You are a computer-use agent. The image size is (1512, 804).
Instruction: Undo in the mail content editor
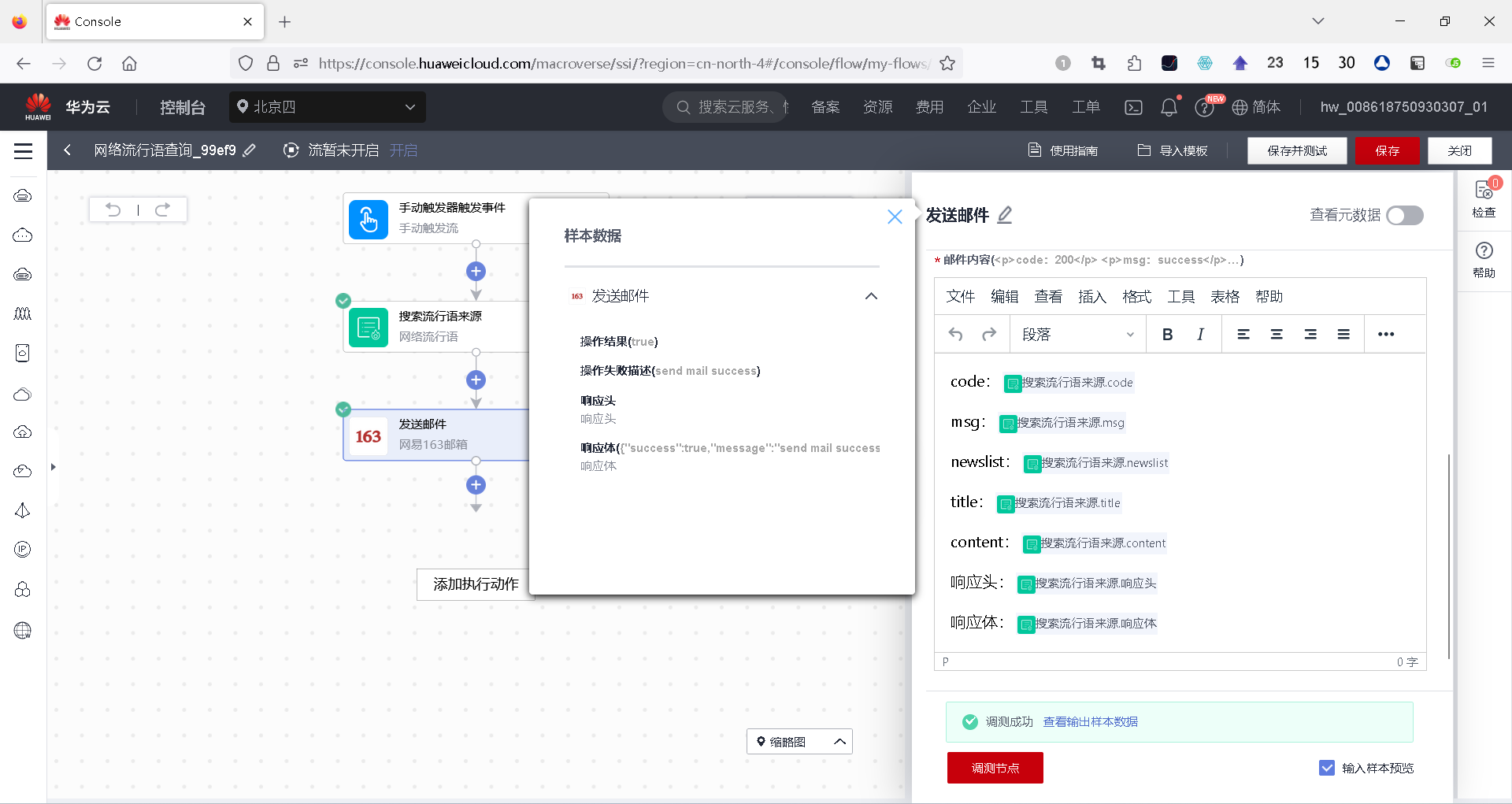click(955, 335)
